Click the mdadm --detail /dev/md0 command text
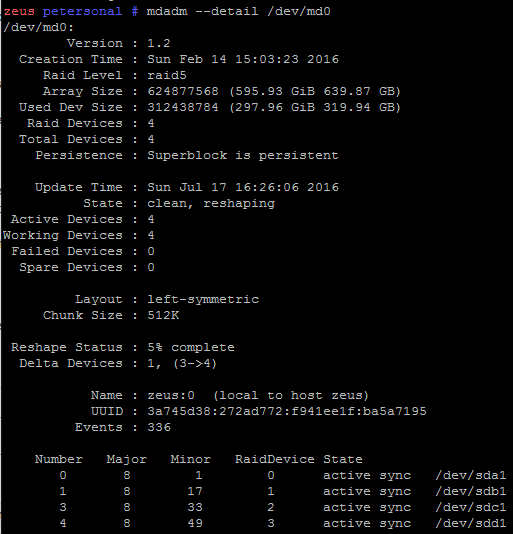 (x=238, y=12)
